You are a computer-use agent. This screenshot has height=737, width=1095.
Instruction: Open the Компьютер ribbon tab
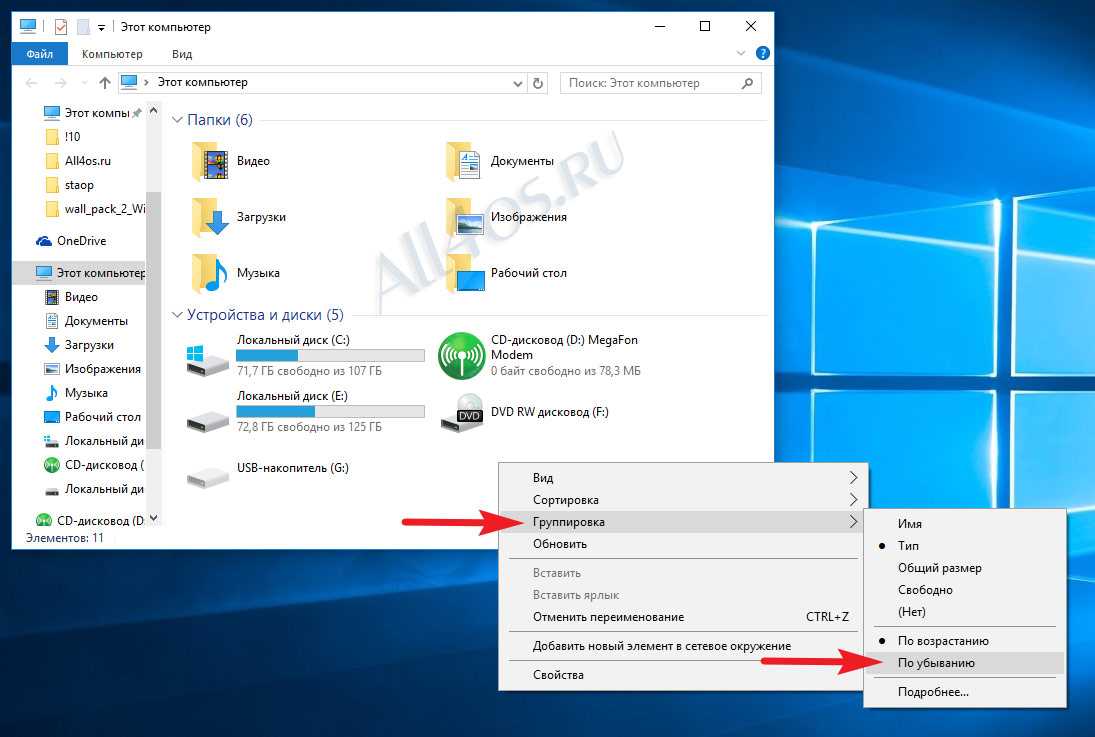[x=112, y=54]
